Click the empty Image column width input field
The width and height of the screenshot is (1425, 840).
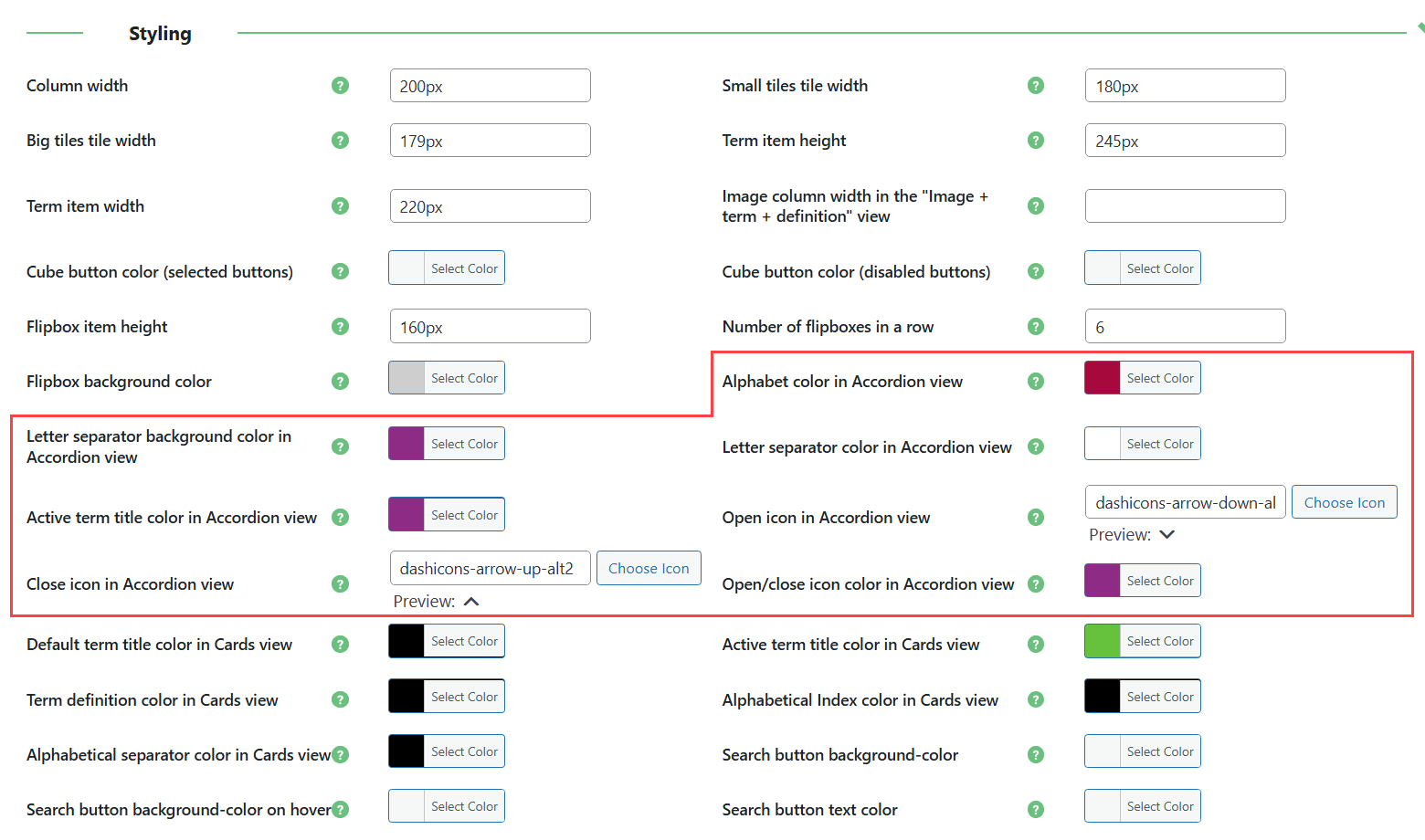1185,205
